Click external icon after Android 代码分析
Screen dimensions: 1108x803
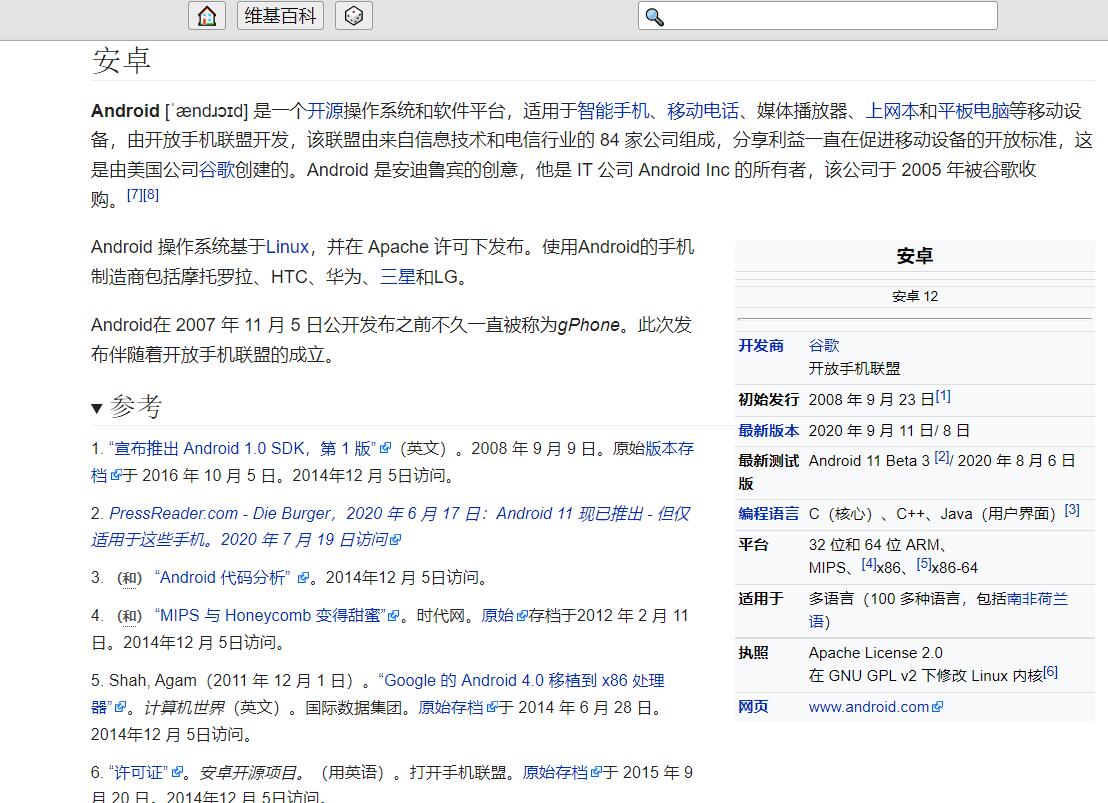click(x=303, y=578)
